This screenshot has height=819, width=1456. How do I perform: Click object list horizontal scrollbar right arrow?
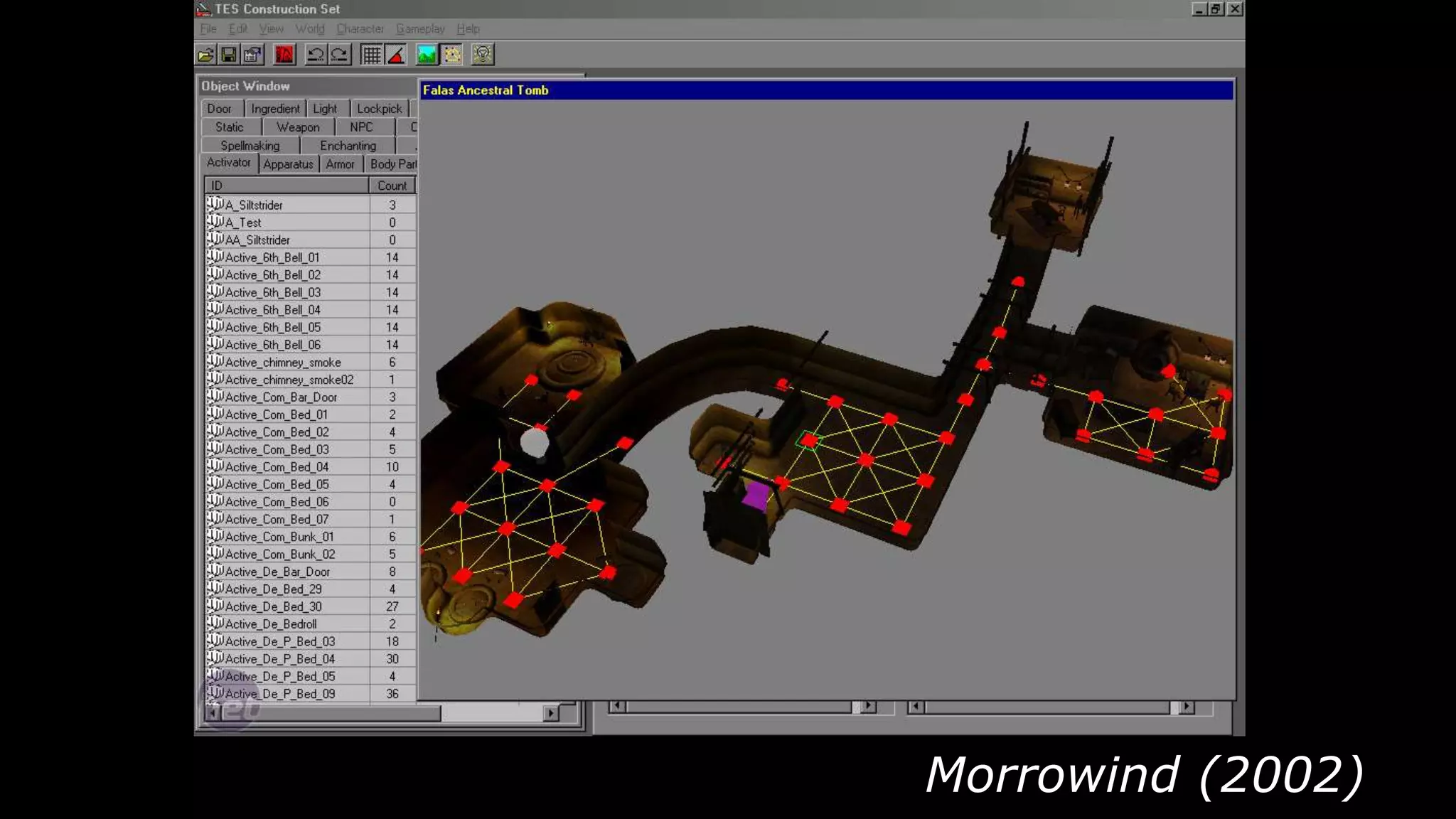tap(550, 713)
